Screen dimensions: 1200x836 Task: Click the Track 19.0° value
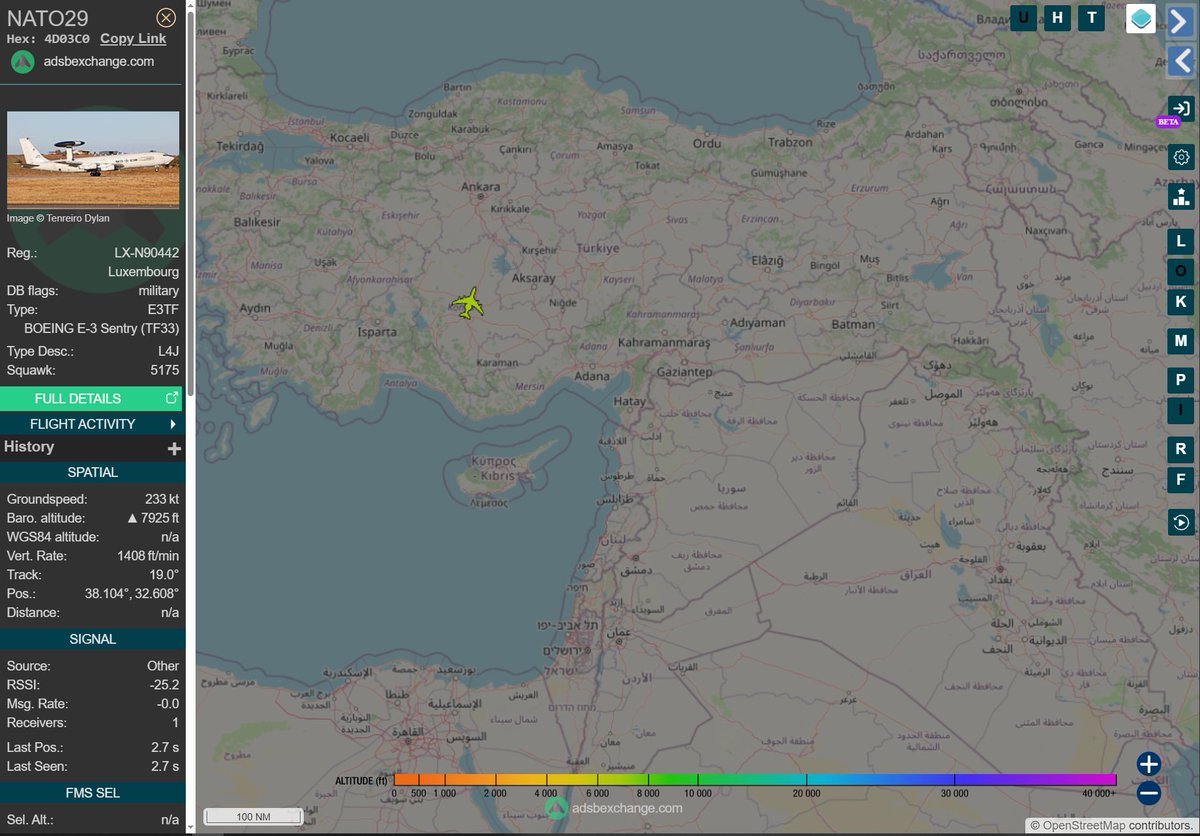coord(163,575)
